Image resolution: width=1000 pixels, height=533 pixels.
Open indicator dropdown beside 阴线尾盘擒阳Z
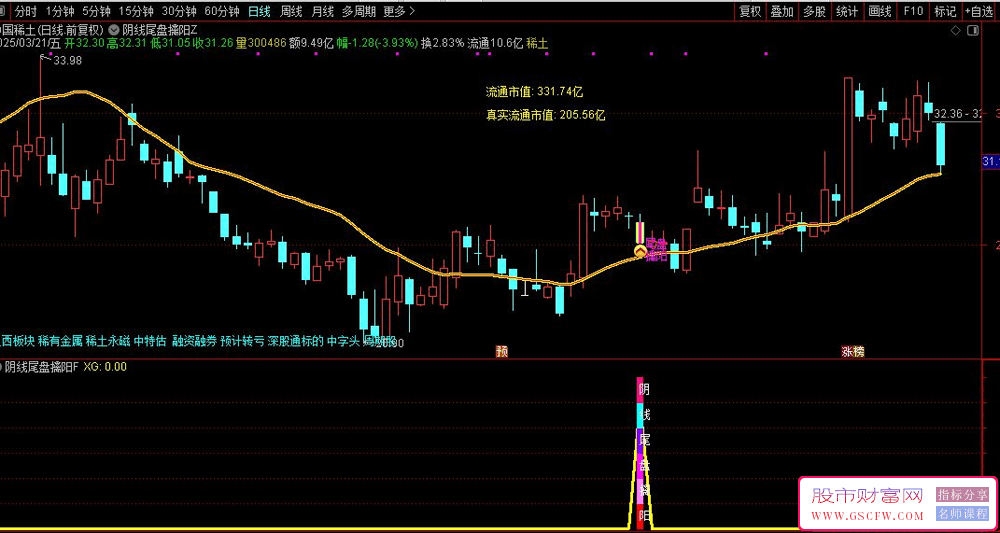coord(114,29)
